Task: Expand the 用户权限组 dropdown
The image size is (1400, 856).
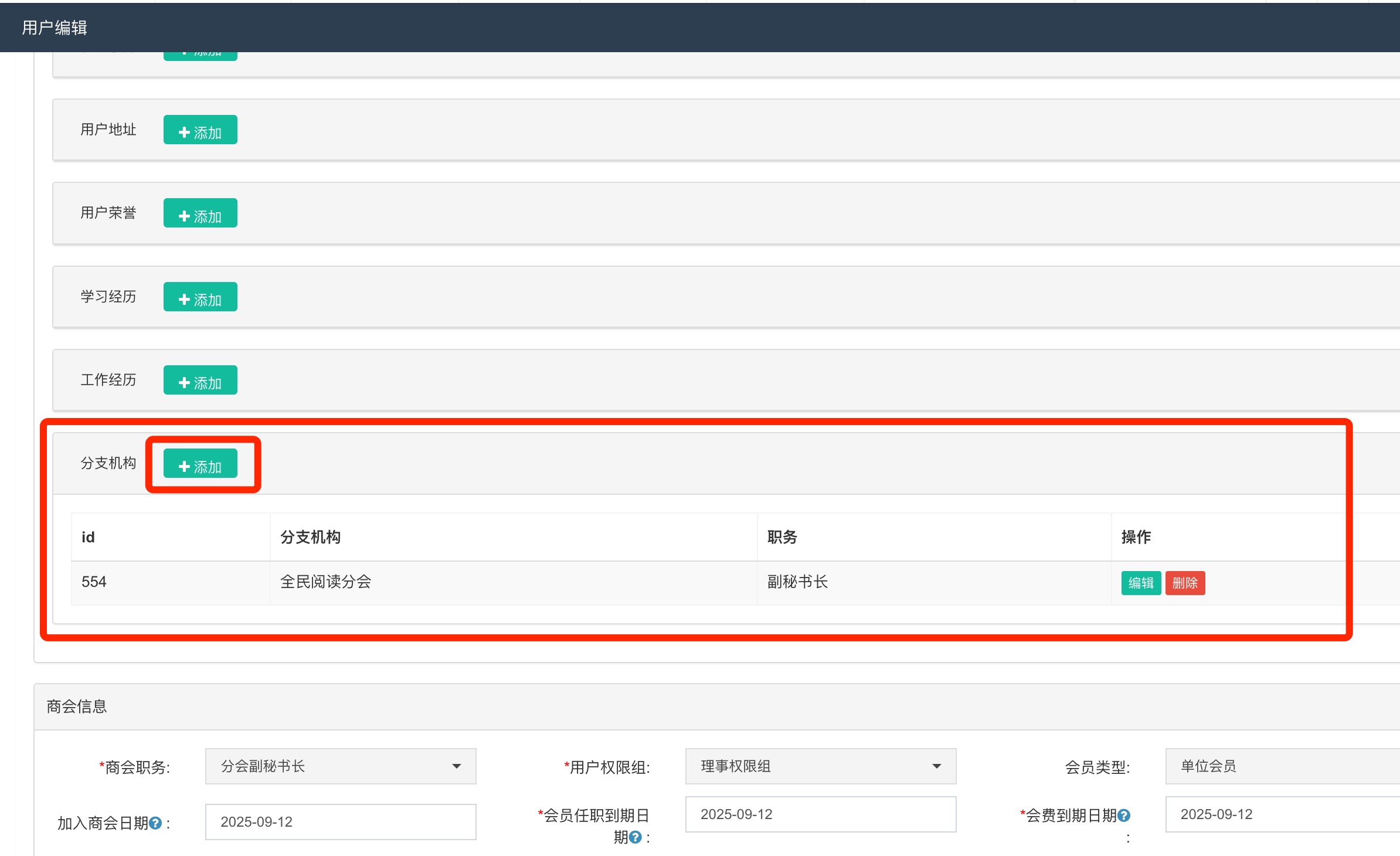Action: [x=820, y=766]
